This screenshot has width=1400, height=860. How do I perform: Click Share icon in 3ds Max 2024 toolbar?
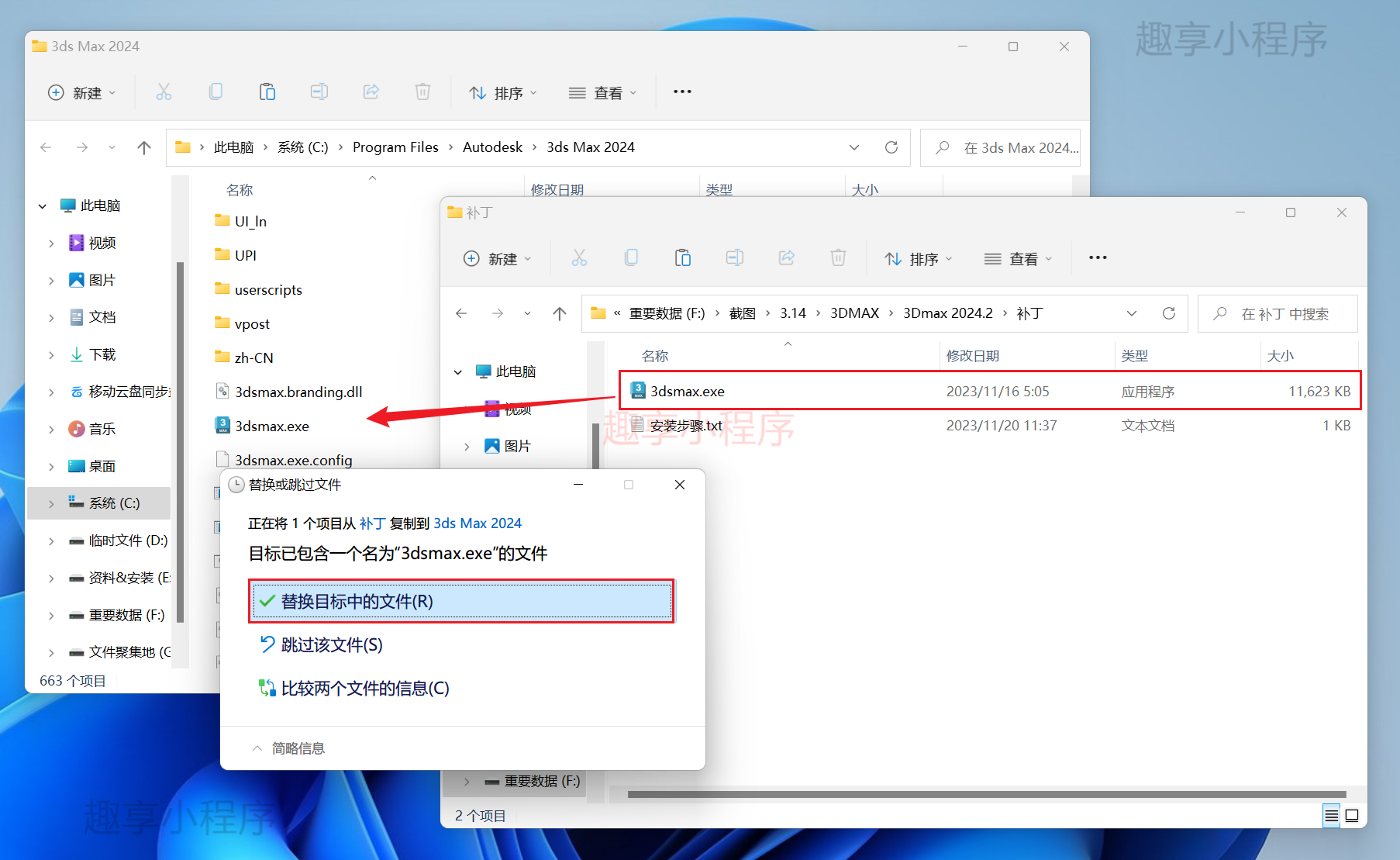point(371,92)
